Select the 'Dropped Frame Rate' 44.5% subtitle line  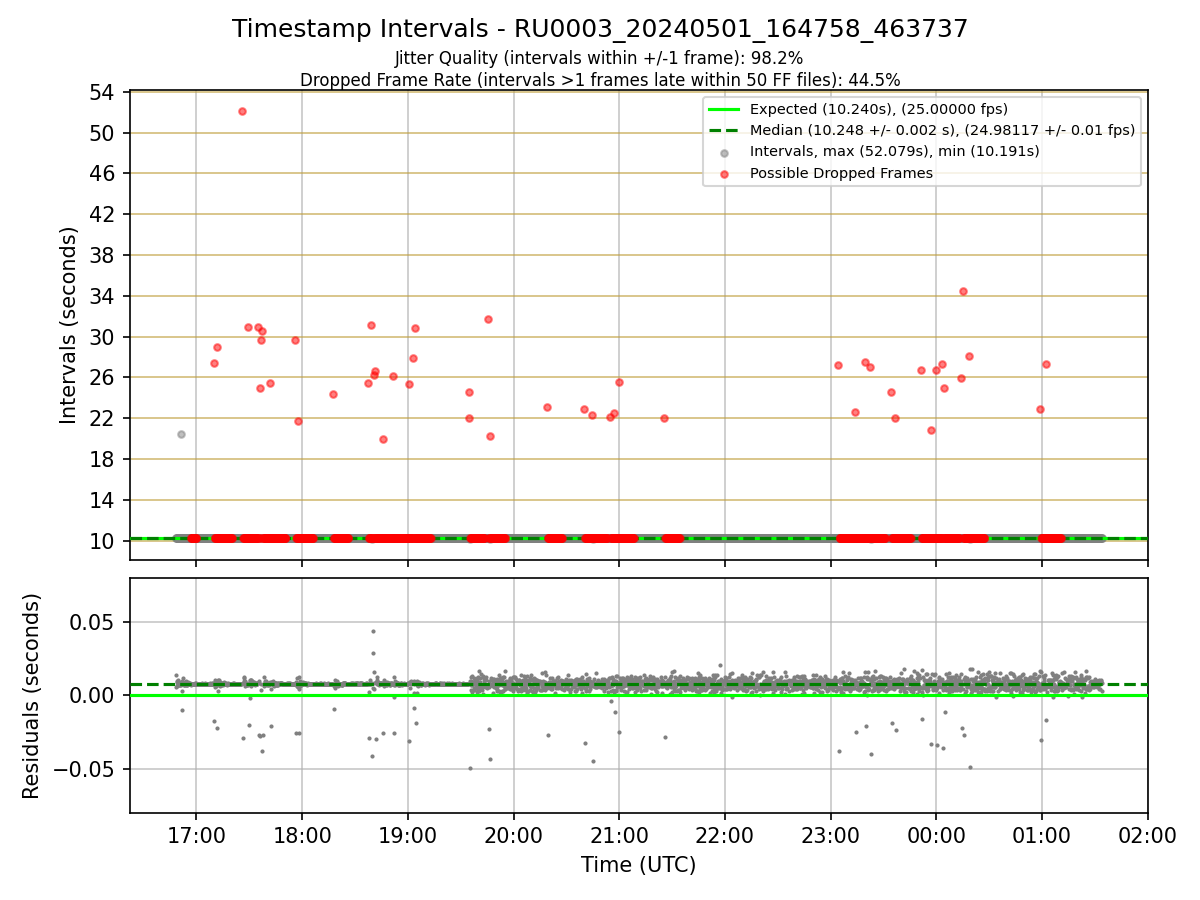click(600, 80)
